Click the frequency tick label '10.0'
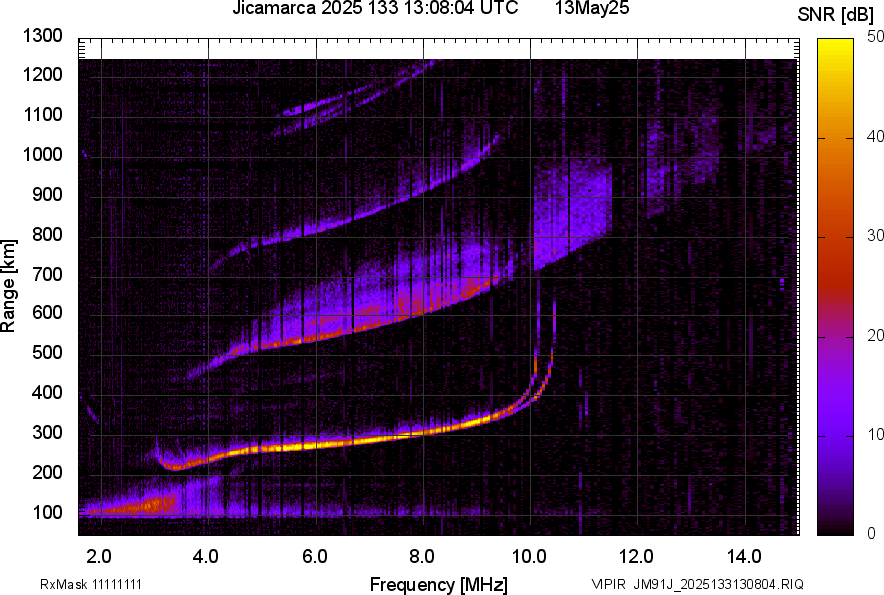 tap(529, 557)
